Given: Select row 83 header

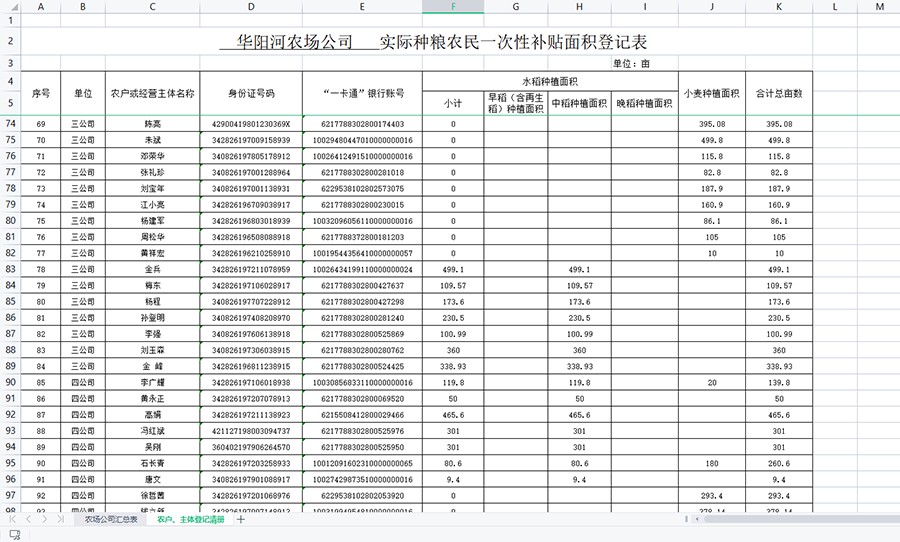Looking at the screenshot, I should pos(10,270).
